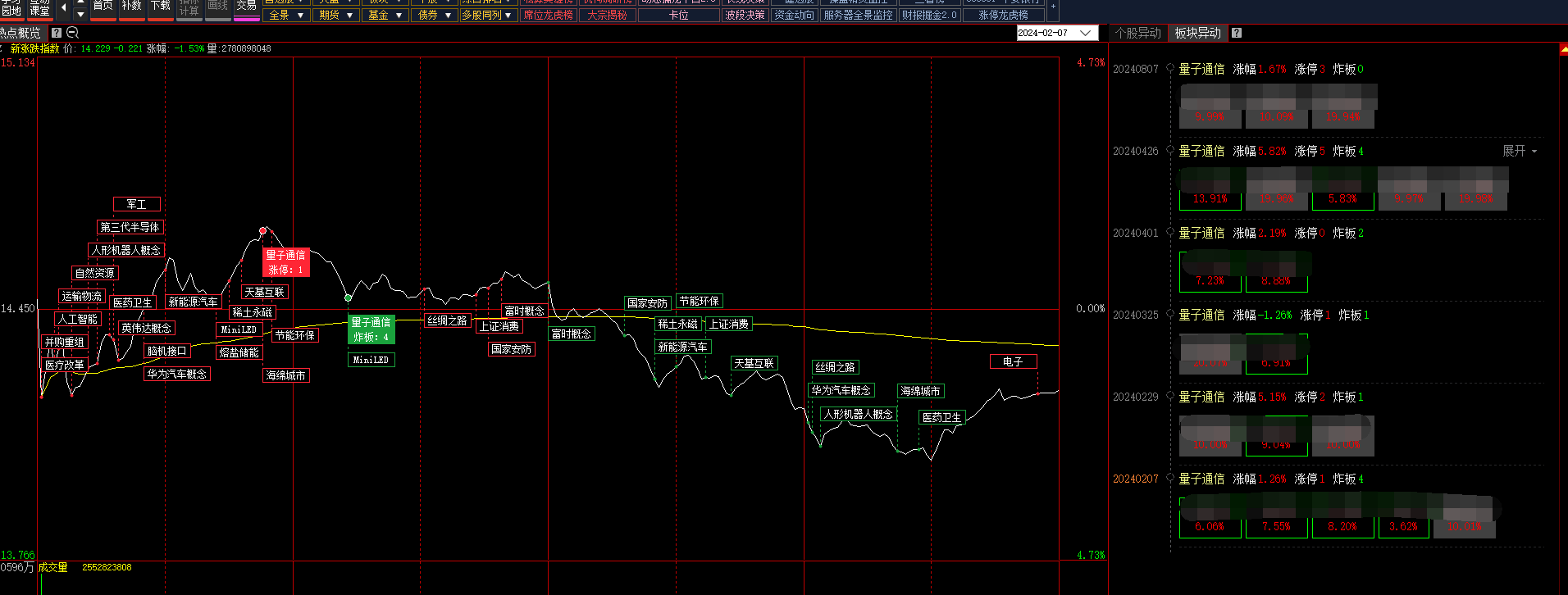Viewport: 1568px width, 595px height.
Task: Click the left arrow navigation icon
Action: (x=64, y=8)
